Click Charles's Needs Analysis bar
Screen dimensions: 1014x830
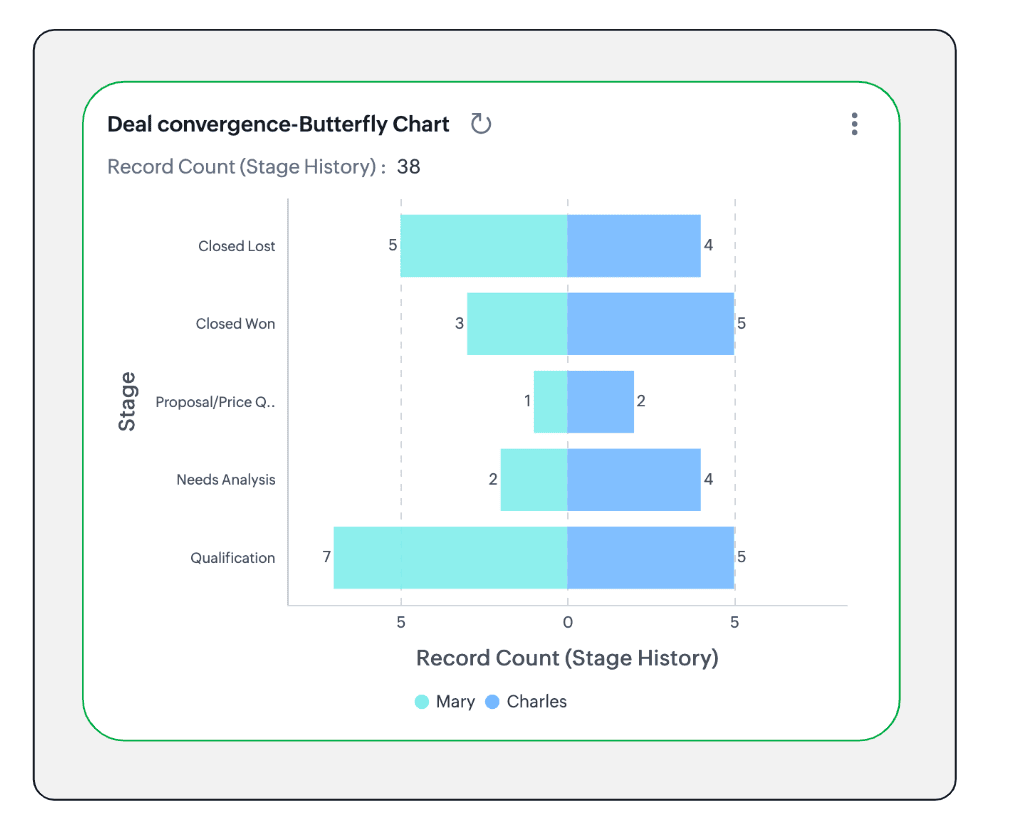(634, 480)
